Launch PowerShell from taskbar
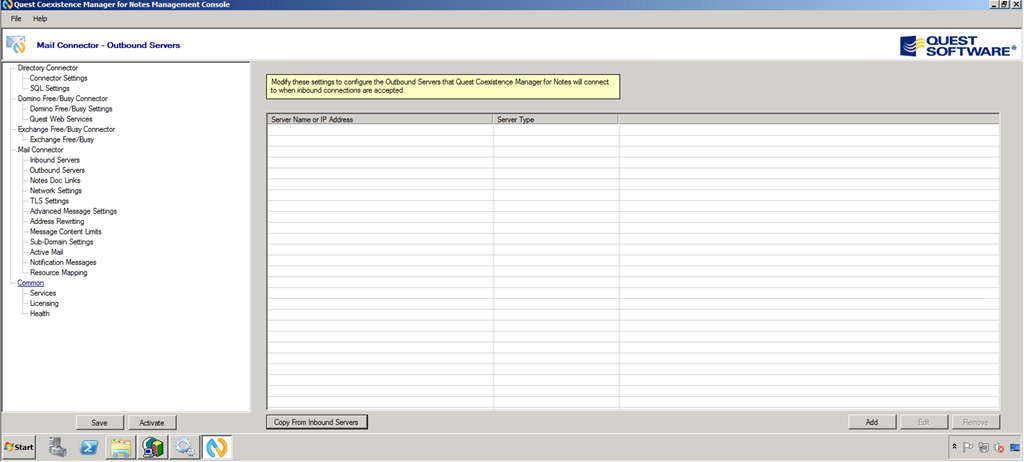This screenshot has height=462, width=1024. click(x=89, y=448)
